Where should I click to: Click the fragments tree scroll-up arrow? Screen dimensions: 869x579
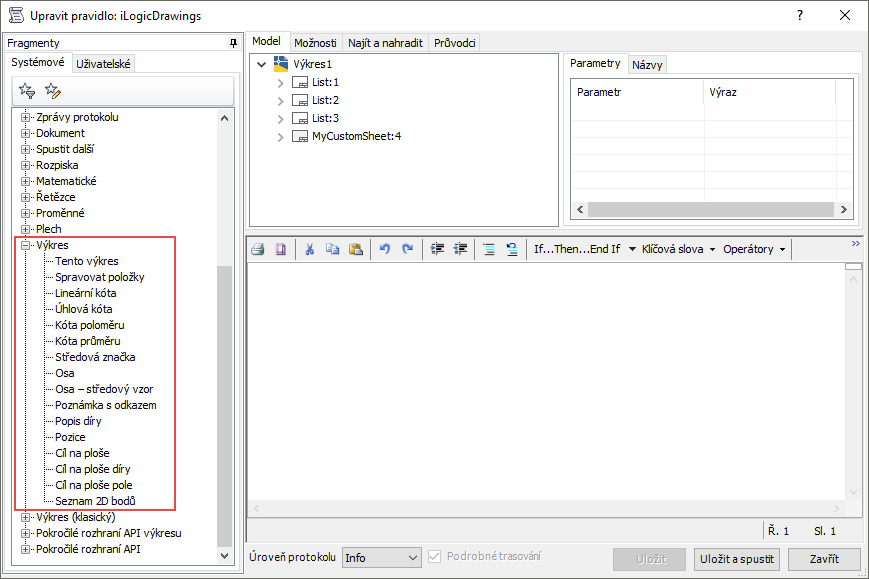pyautogui.click(x=224, y=118)
